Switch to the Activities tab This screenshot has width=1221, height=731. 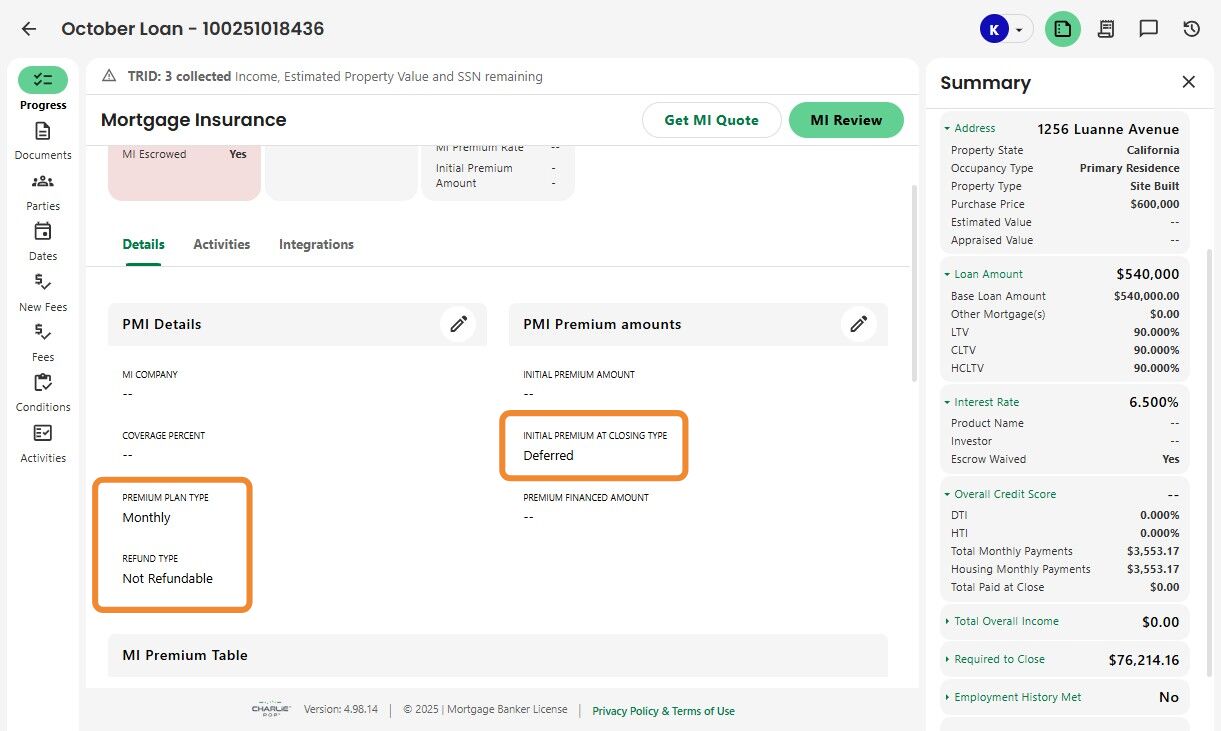[x=222, y=244]
